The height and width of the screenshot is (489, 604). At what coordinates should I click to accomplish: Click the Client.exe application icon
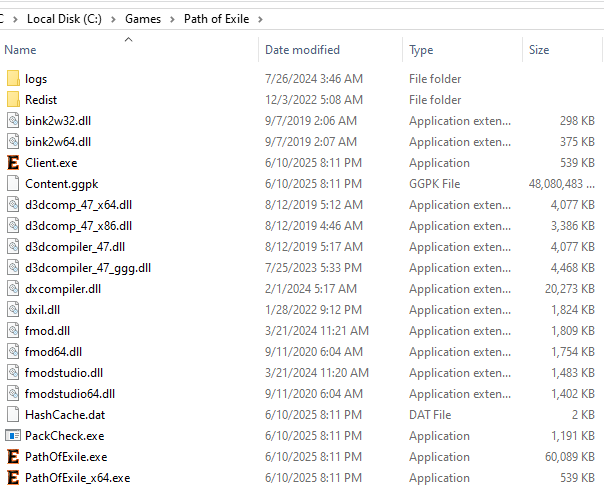[13, 163]
